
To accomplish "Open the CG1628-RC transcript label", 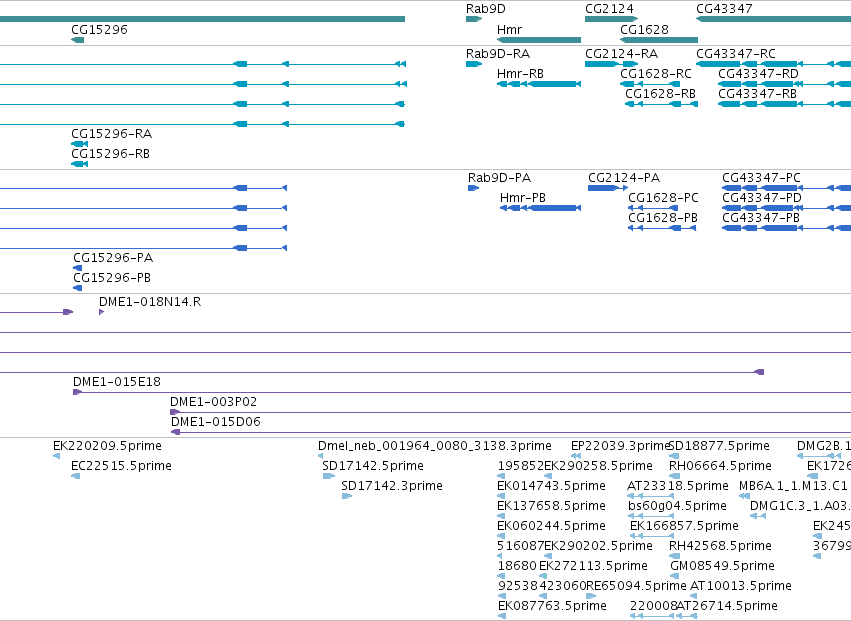I will pyautogui.click(x=656, y=73).
